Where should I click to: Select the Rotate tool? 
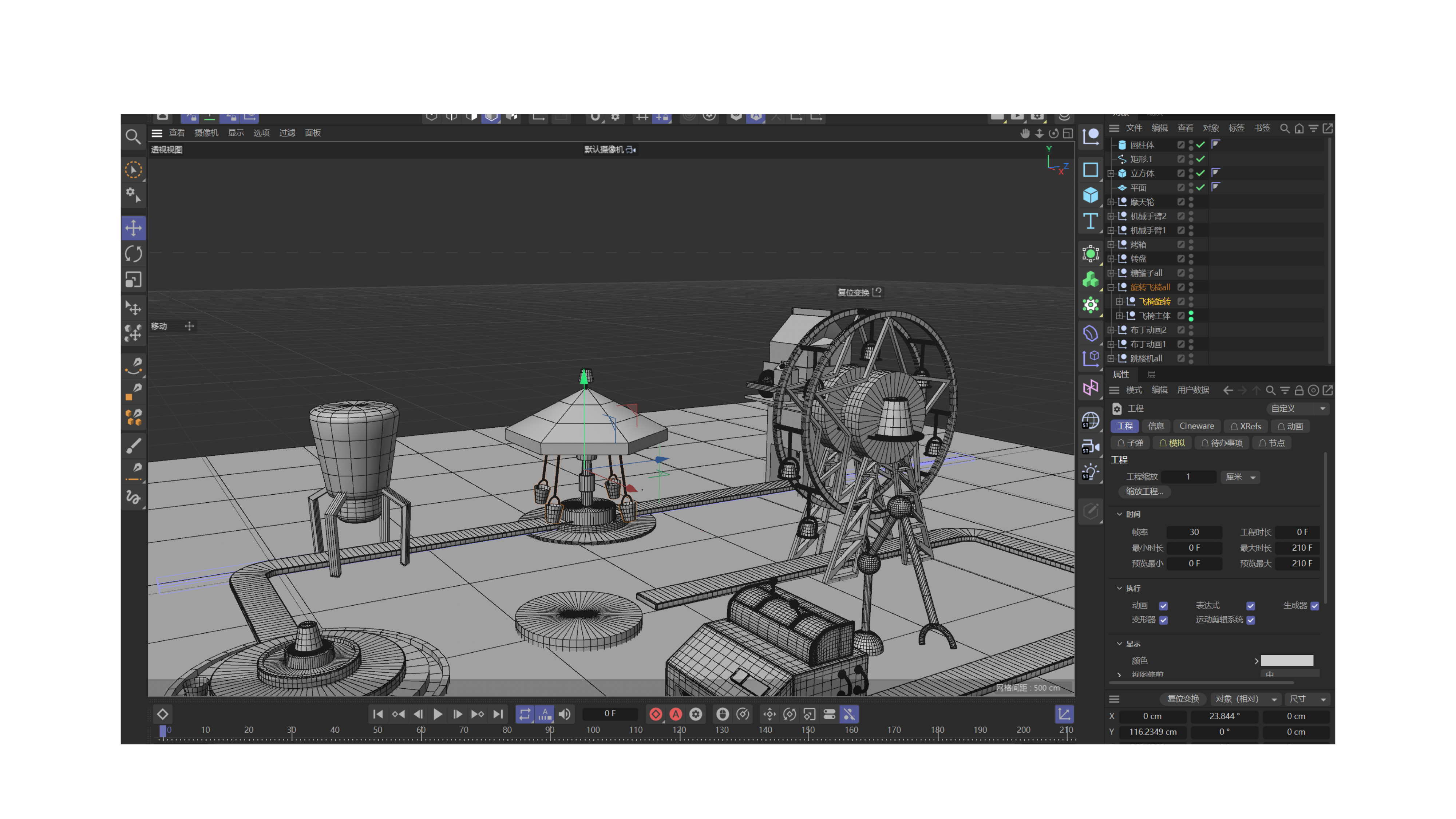point(133,254)
